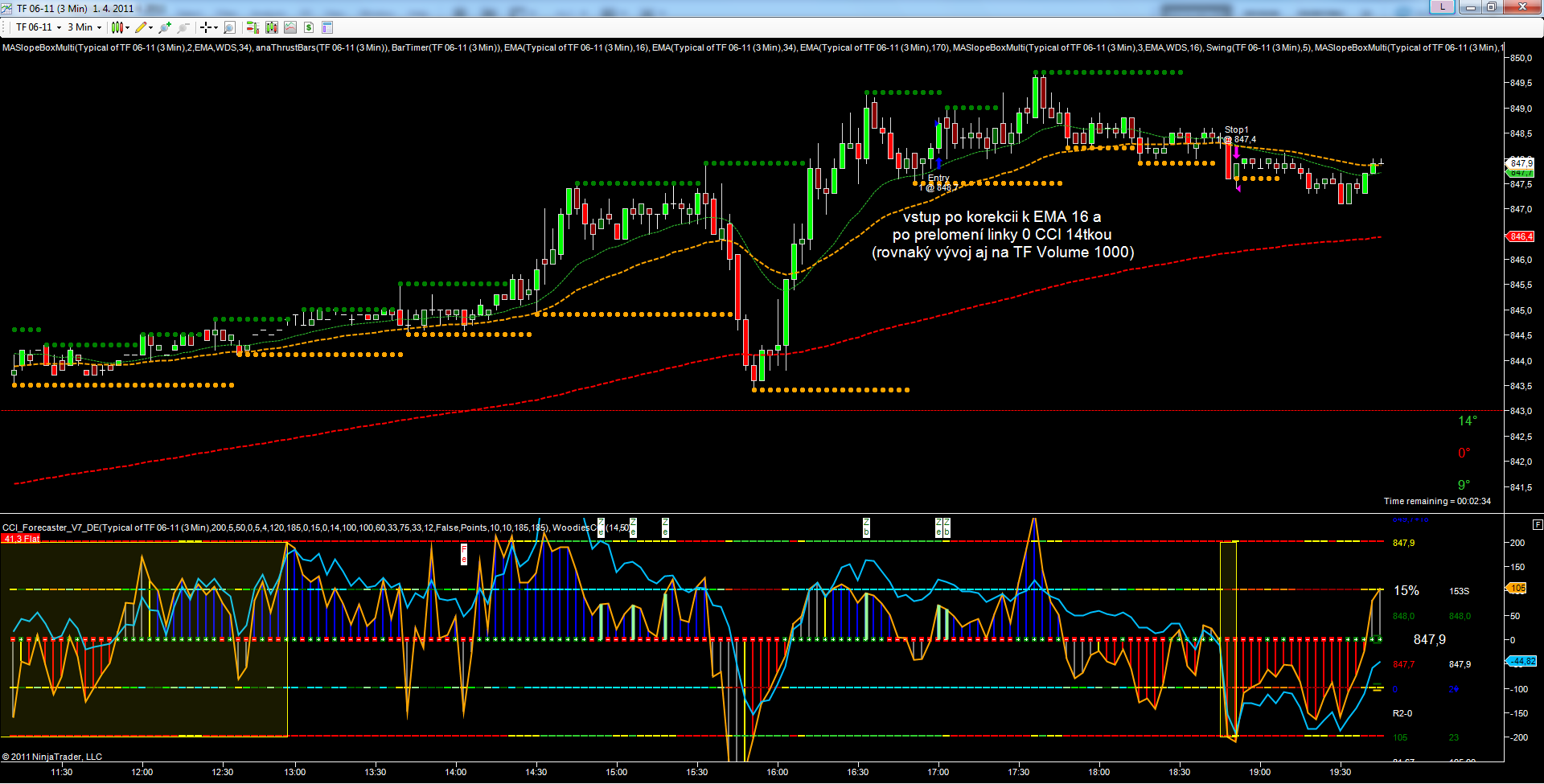Image resolution: width=1544 pixels, height=784 pixels.
Task: Select the crosshair cursor tool
Action: [207, 27]
